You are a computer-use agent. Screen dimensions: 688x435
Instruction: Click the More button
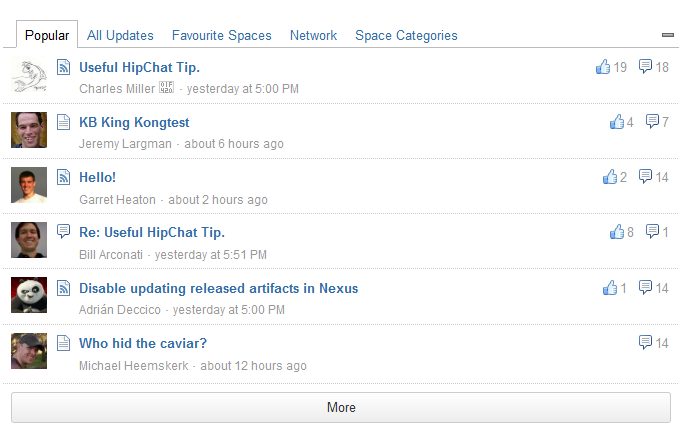click(x=341, y=407)
